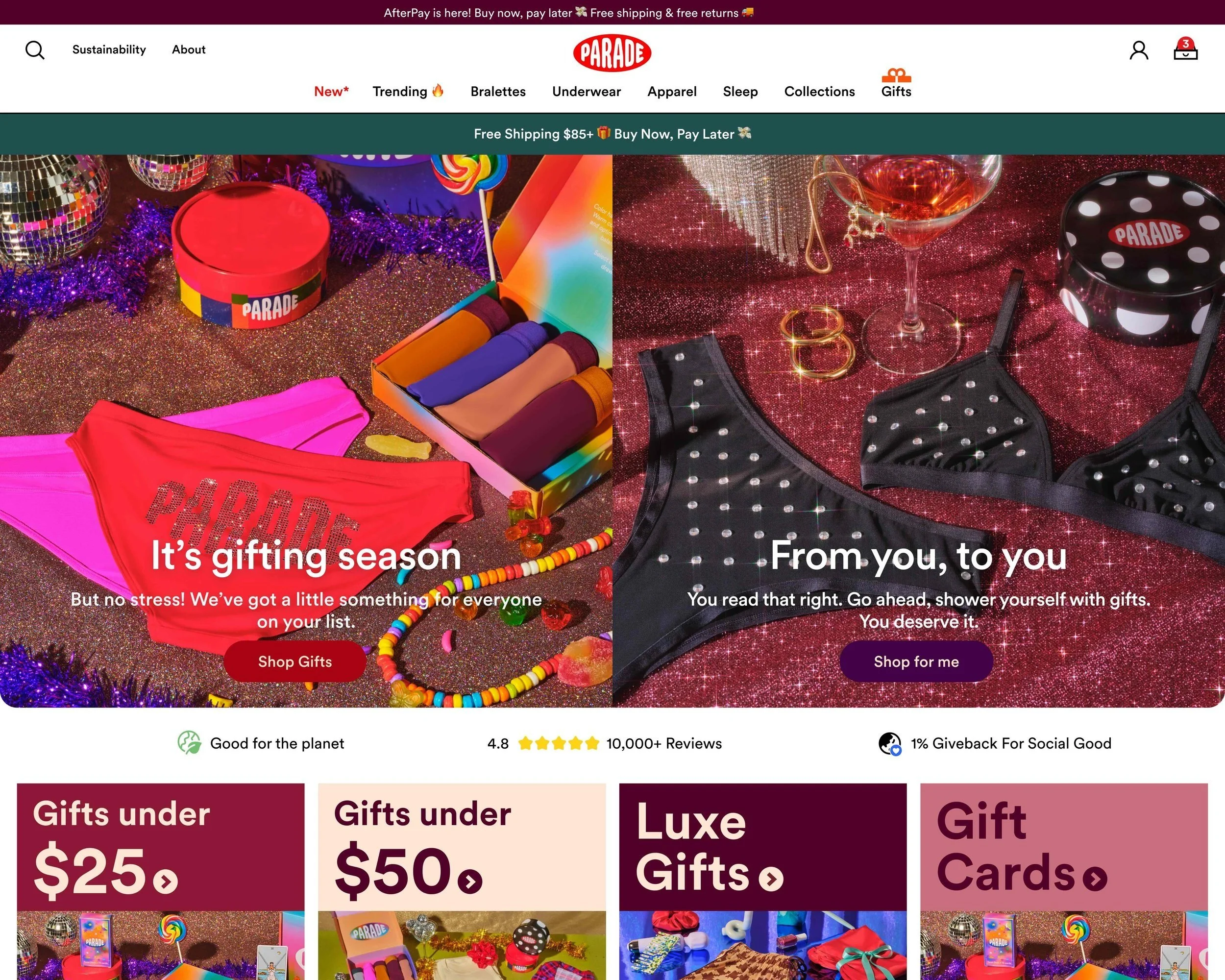Click the arrow icon beside Luxe Gifts
Viewport: 1225px width, 980px height.
[x=772, y=879]
